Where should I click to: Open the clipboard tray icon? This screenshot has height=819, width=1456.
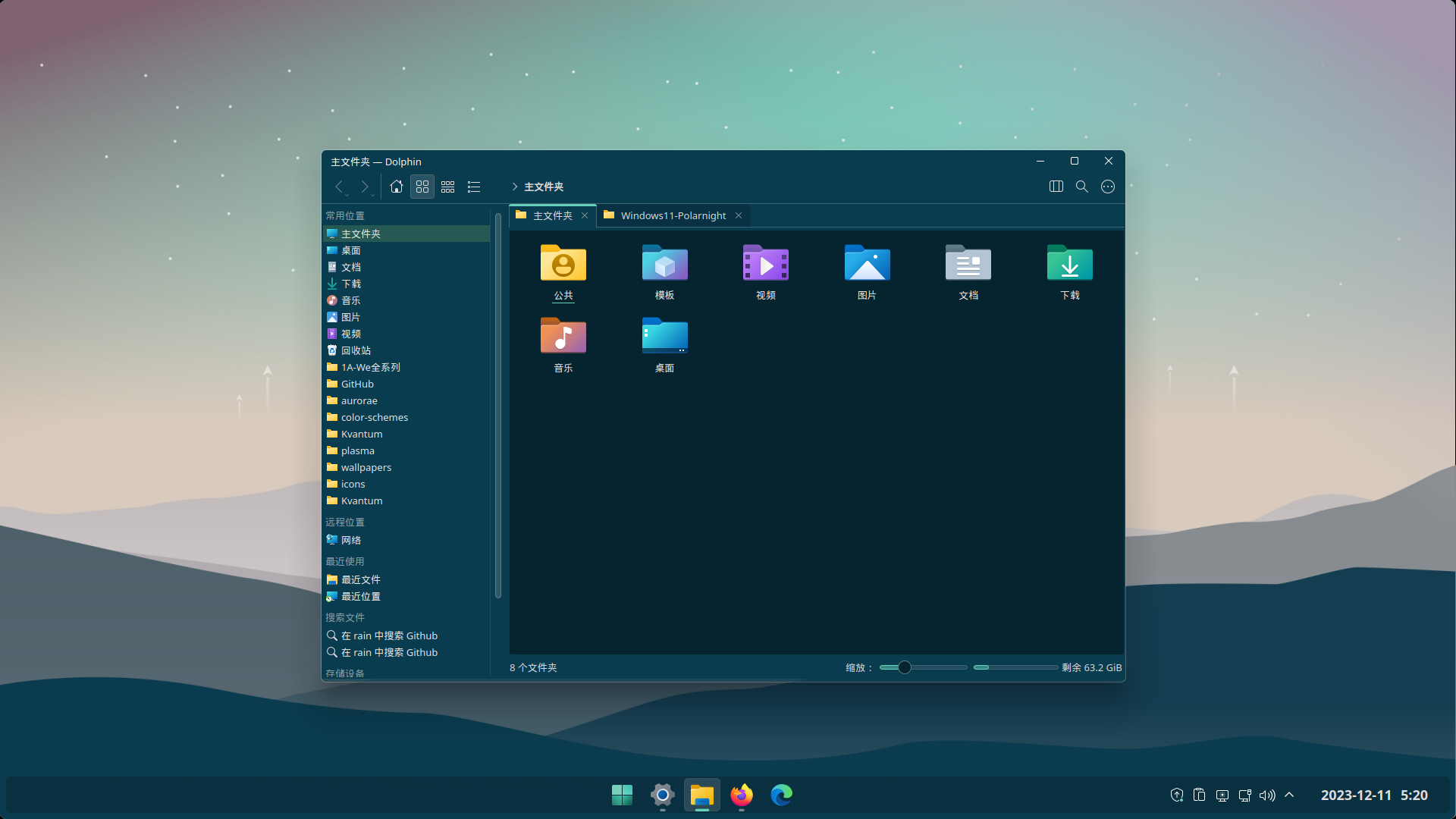pos(1199,795)
